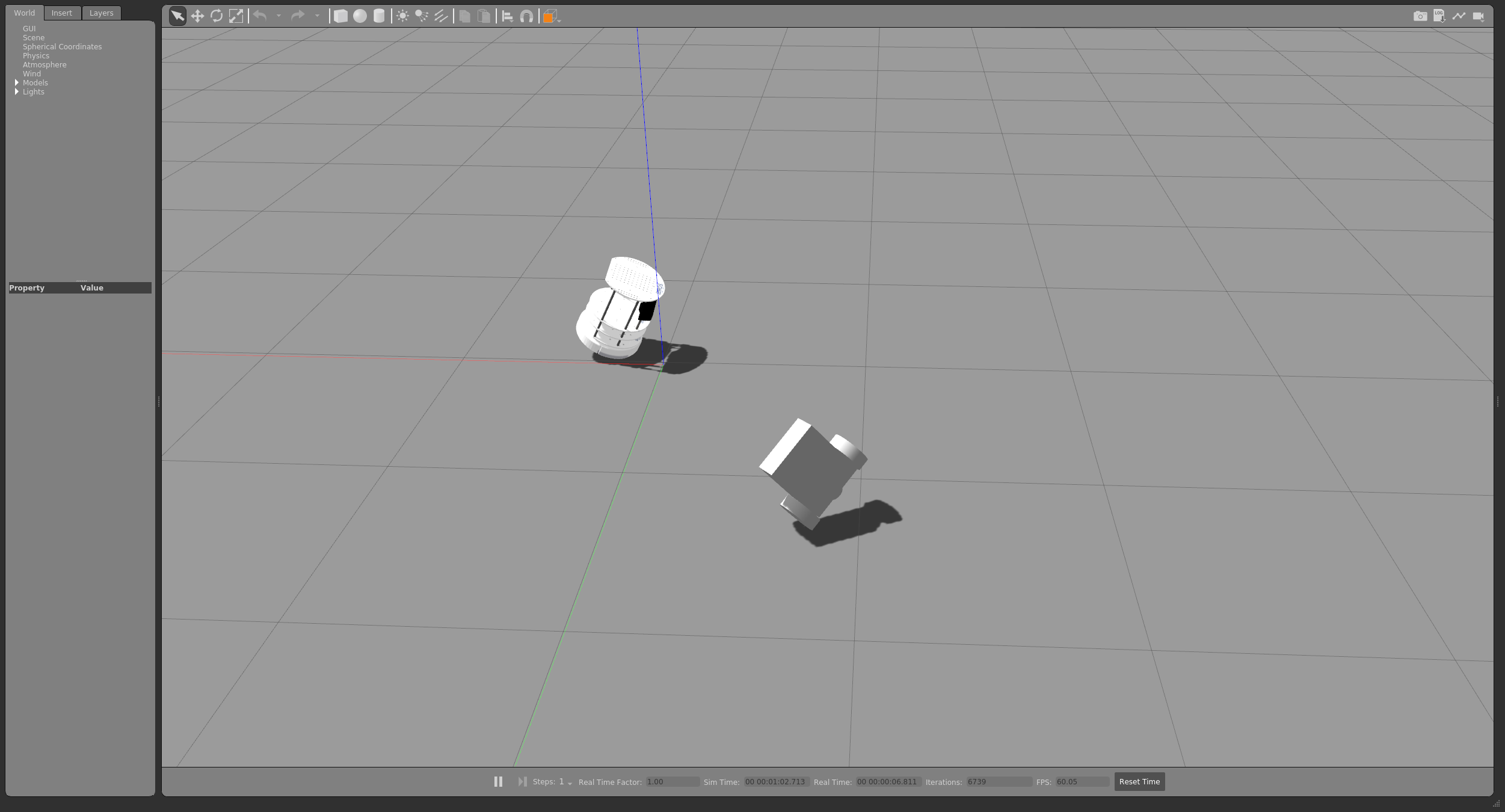Open the view angle dropdown
The width and height of the screenshot is (1505, 812).
pyautogui.click(x=551, y=16)
